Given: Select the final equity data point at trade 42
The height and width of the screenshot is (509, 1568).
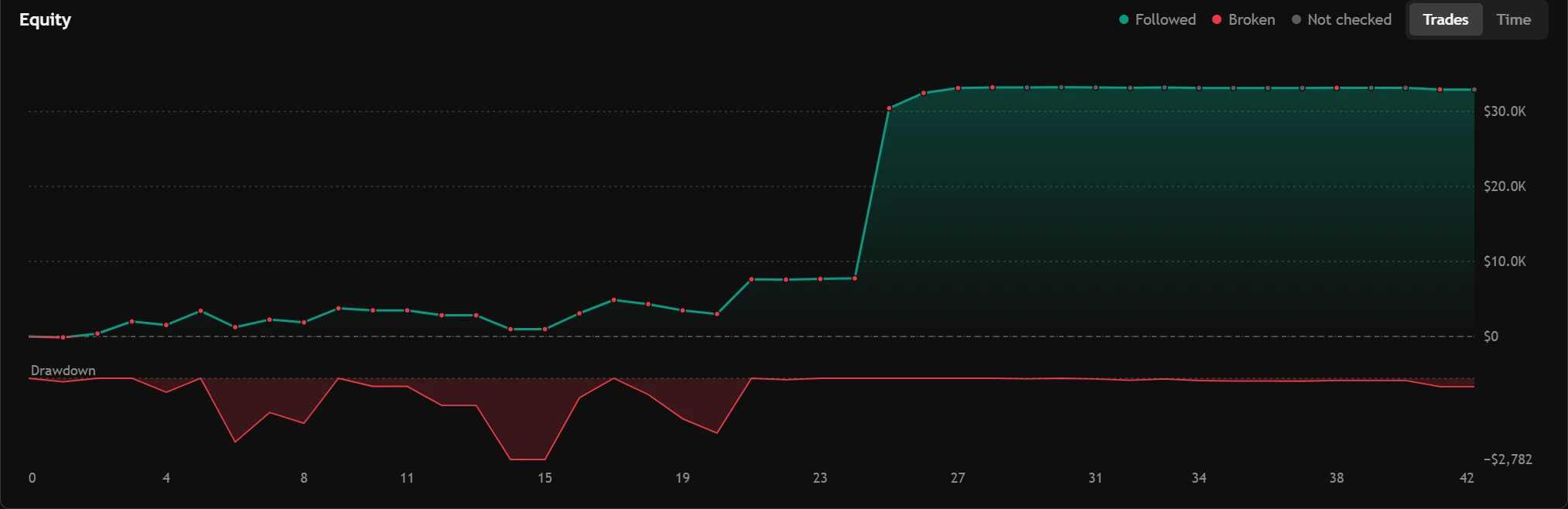Looking at the screenshot, I should [1474, 90].
